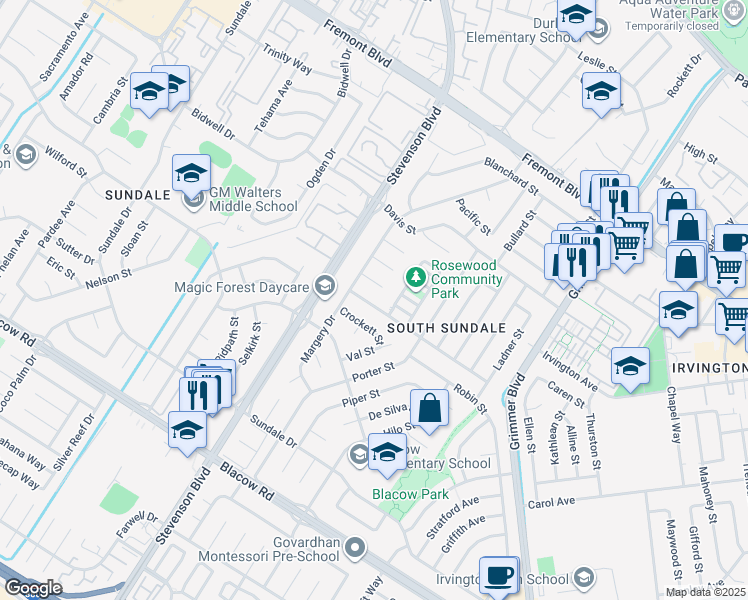Click the school marker above Irvington label
The height and width of the screenshot is (600, 748).
678,312
